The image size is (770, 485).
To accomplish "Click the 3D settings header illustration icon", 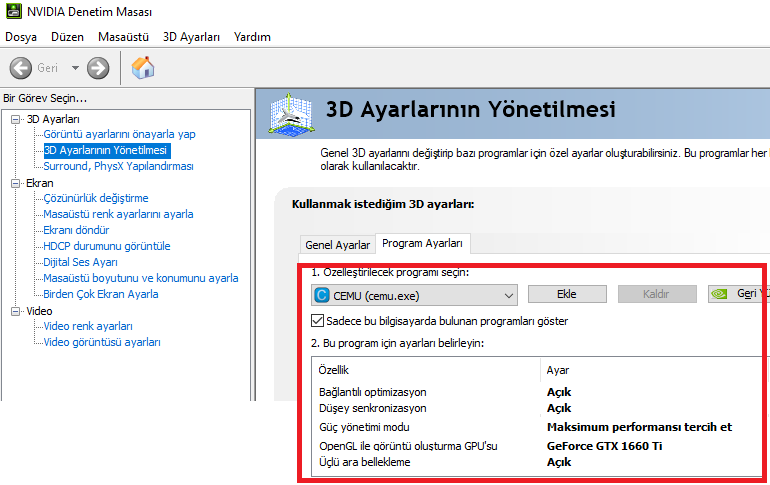I will [x=291, y=114].
